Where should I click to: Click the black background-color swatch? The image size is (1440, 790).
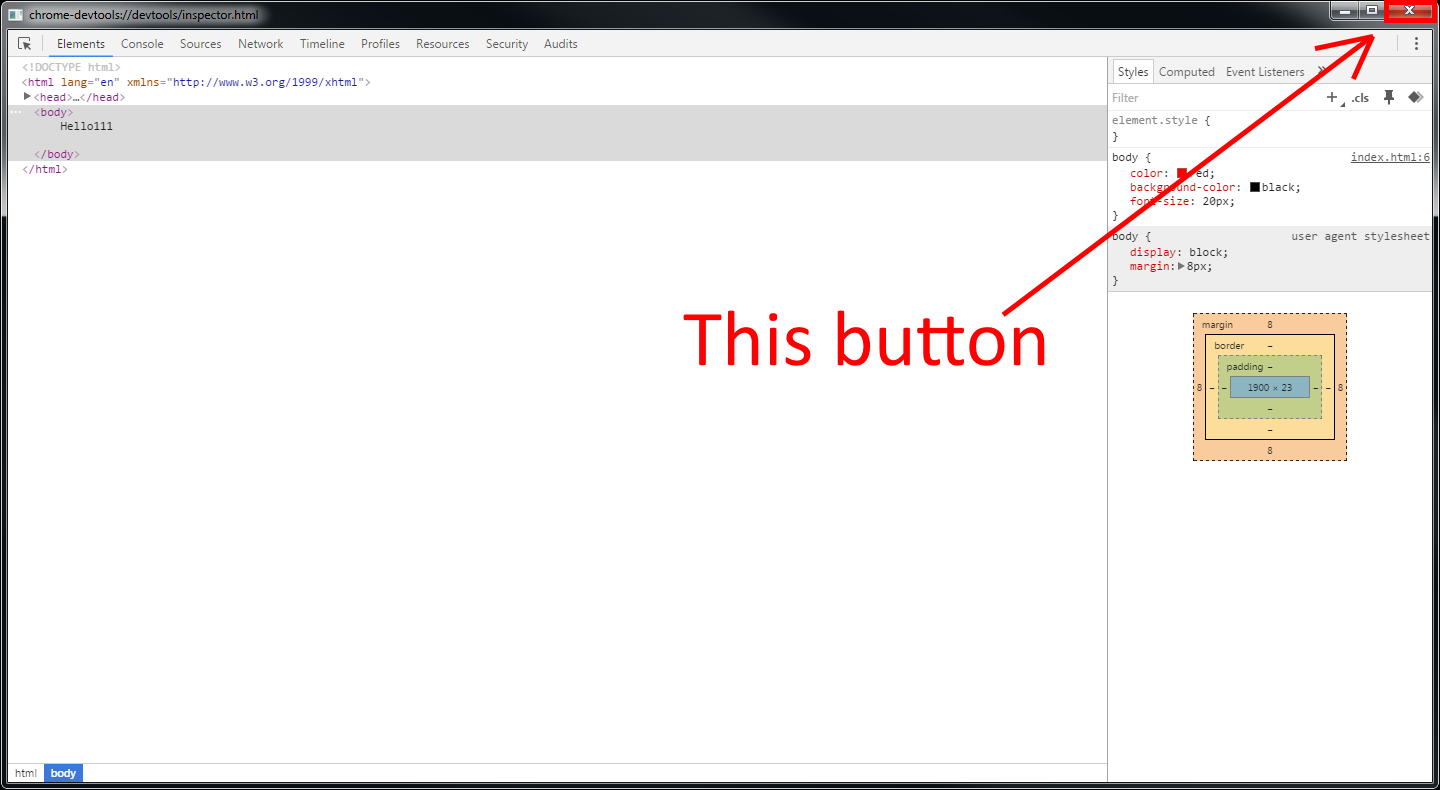point(1255,187)
